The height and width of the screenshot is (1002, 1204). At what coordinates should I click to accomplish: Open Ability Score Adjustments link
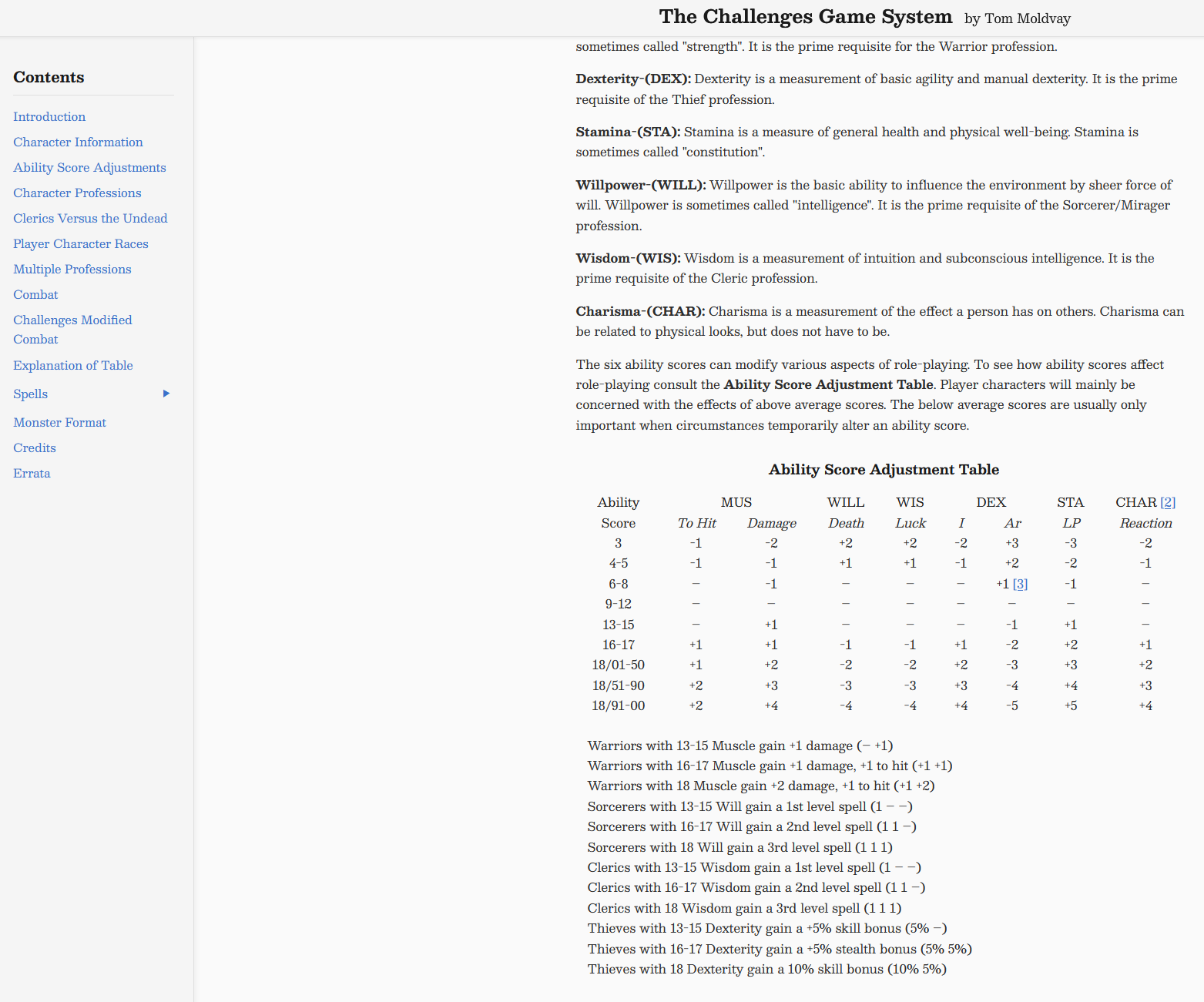(89, 167)
